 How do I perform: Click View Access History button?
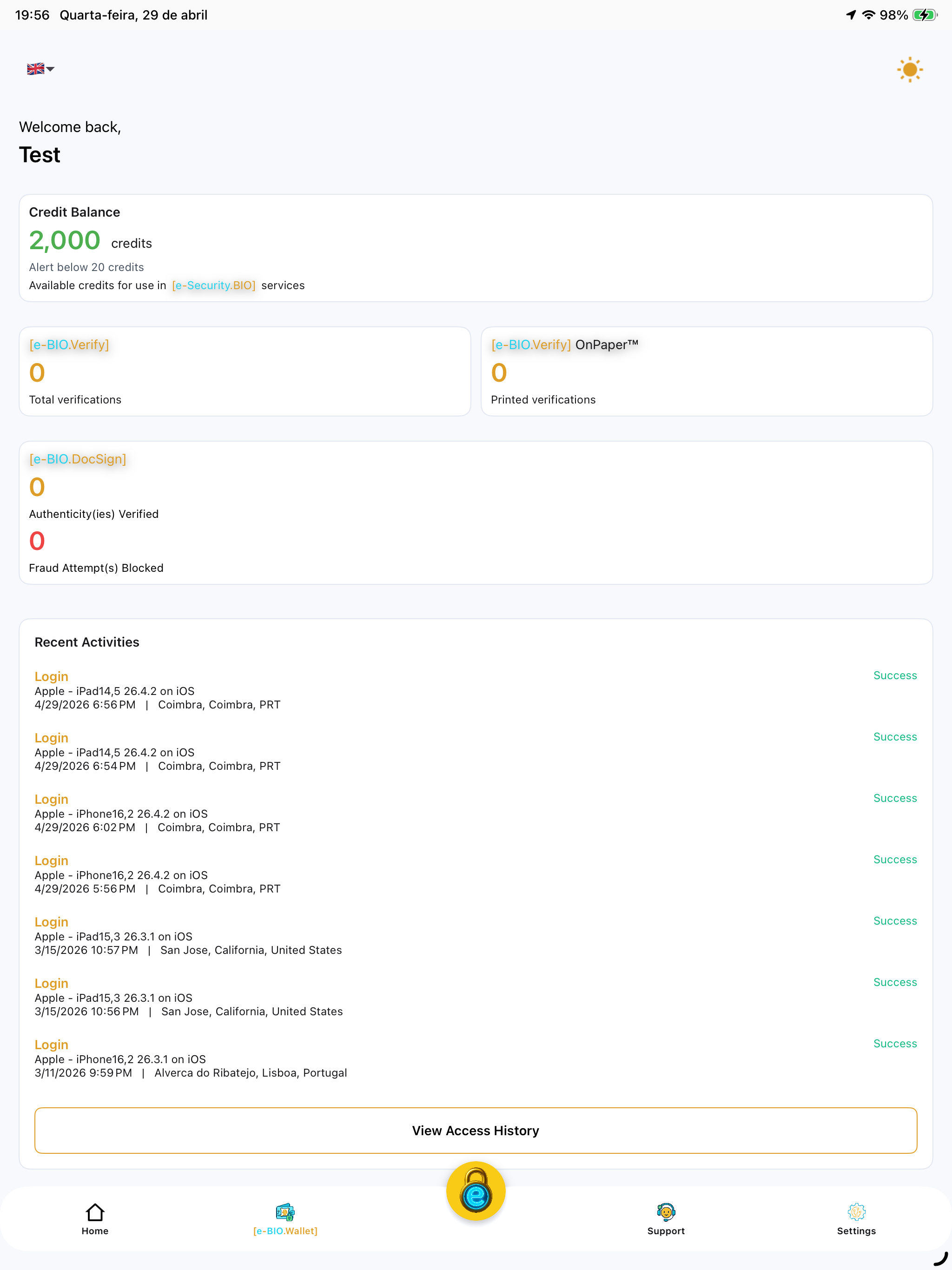point(476,1131)
